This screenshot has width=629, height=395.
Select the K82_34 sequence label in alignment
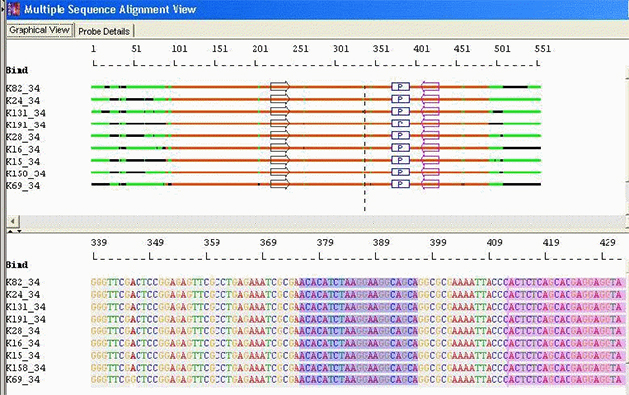(x=23, y=282)
